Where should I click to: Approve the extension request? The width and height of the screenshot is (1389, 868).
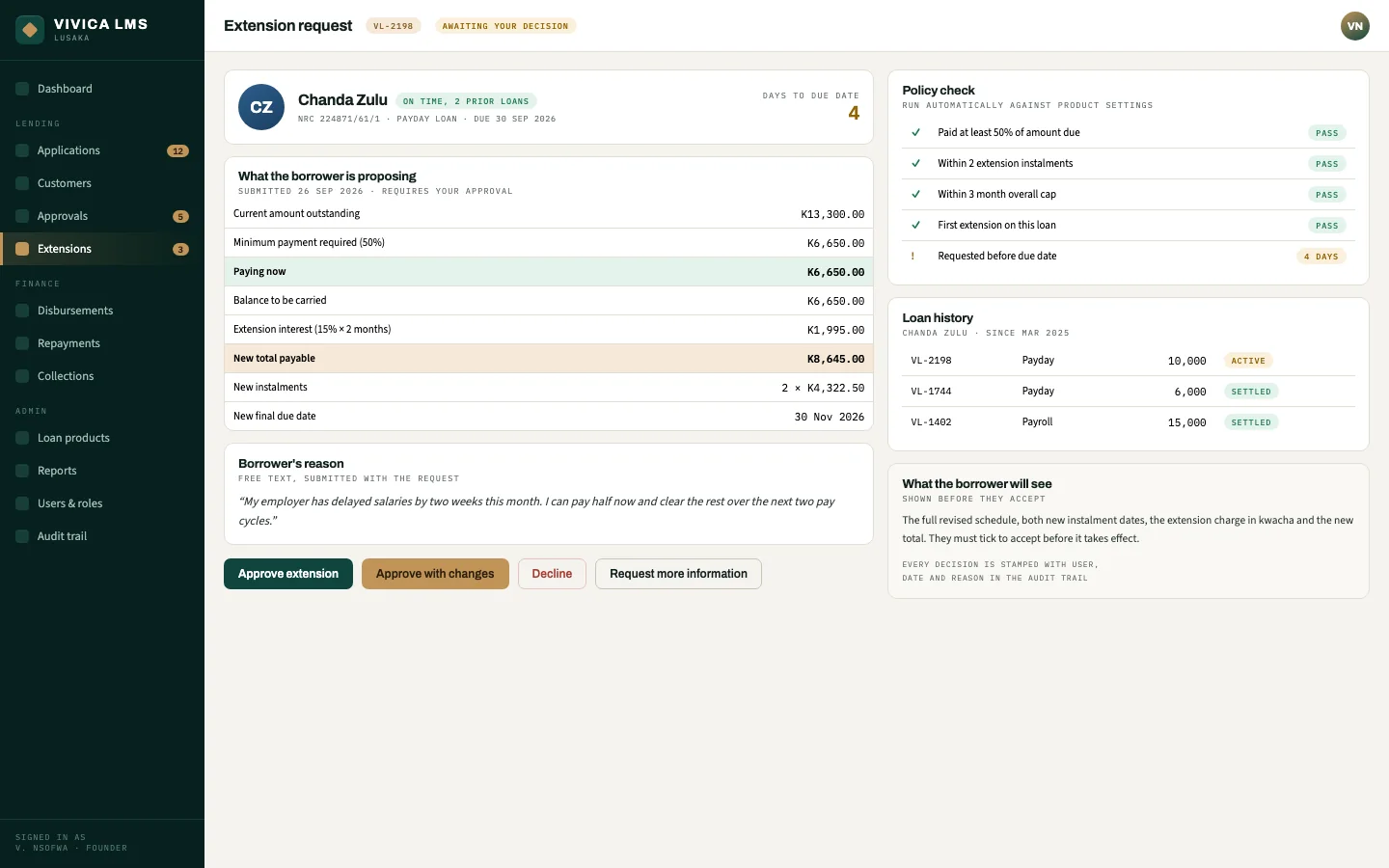[x=288, y=574]
